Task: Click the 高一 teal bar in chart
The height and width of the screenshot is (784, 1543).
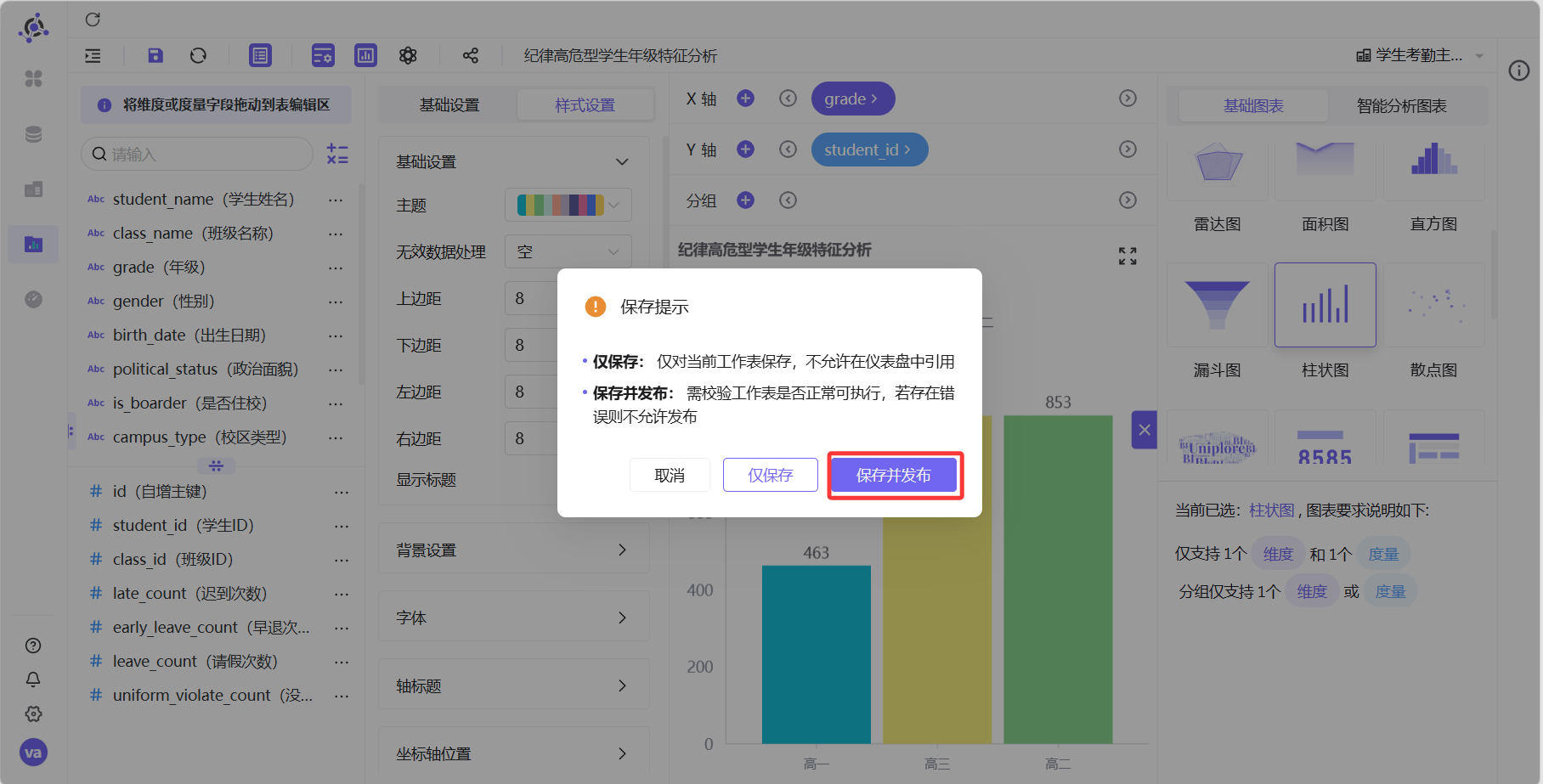Action: coord(816,654)
